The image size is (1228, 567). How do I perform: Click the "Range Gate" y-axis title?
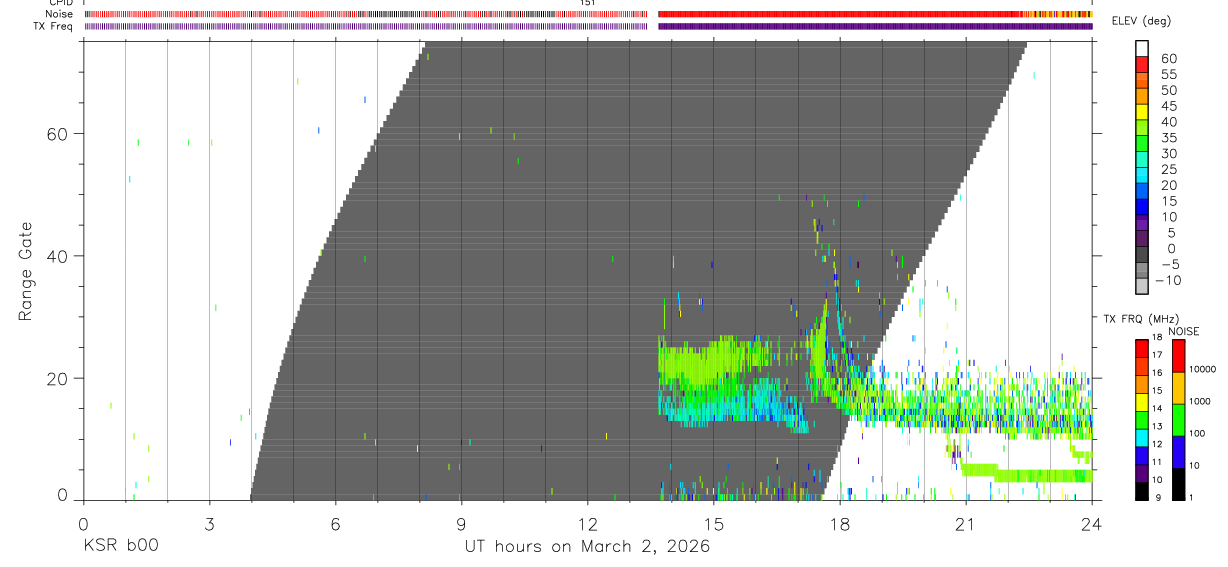tap(25, 272)
